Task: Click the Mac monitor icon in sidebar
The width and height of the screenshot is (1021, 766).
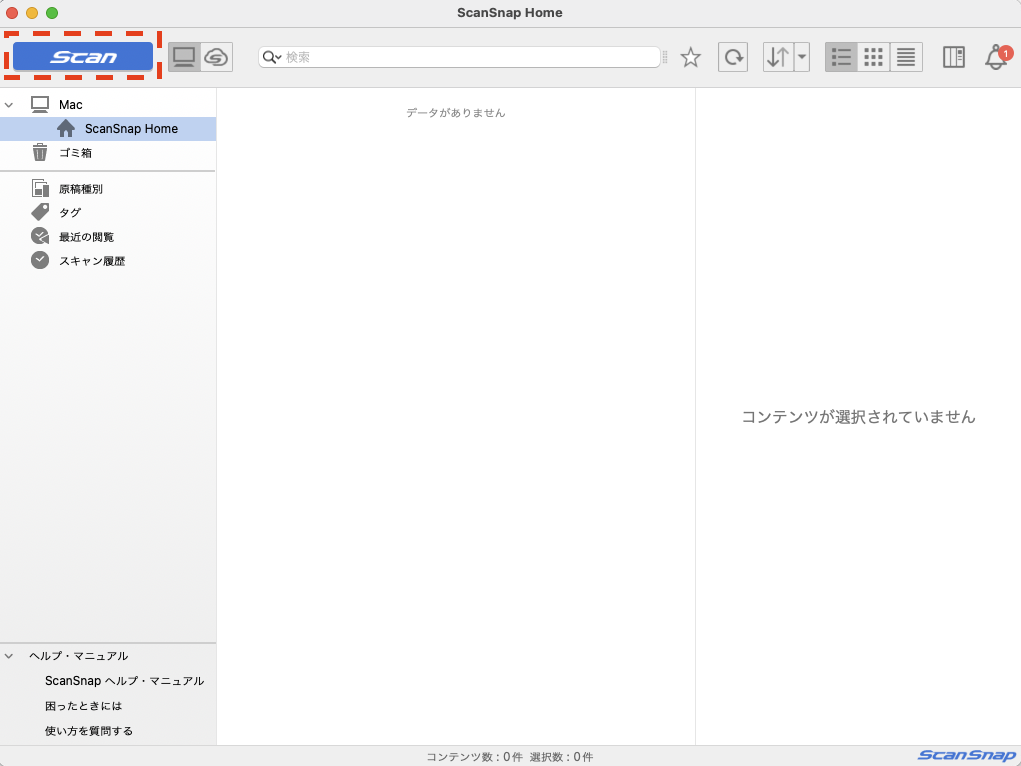Action: [40, 104]
